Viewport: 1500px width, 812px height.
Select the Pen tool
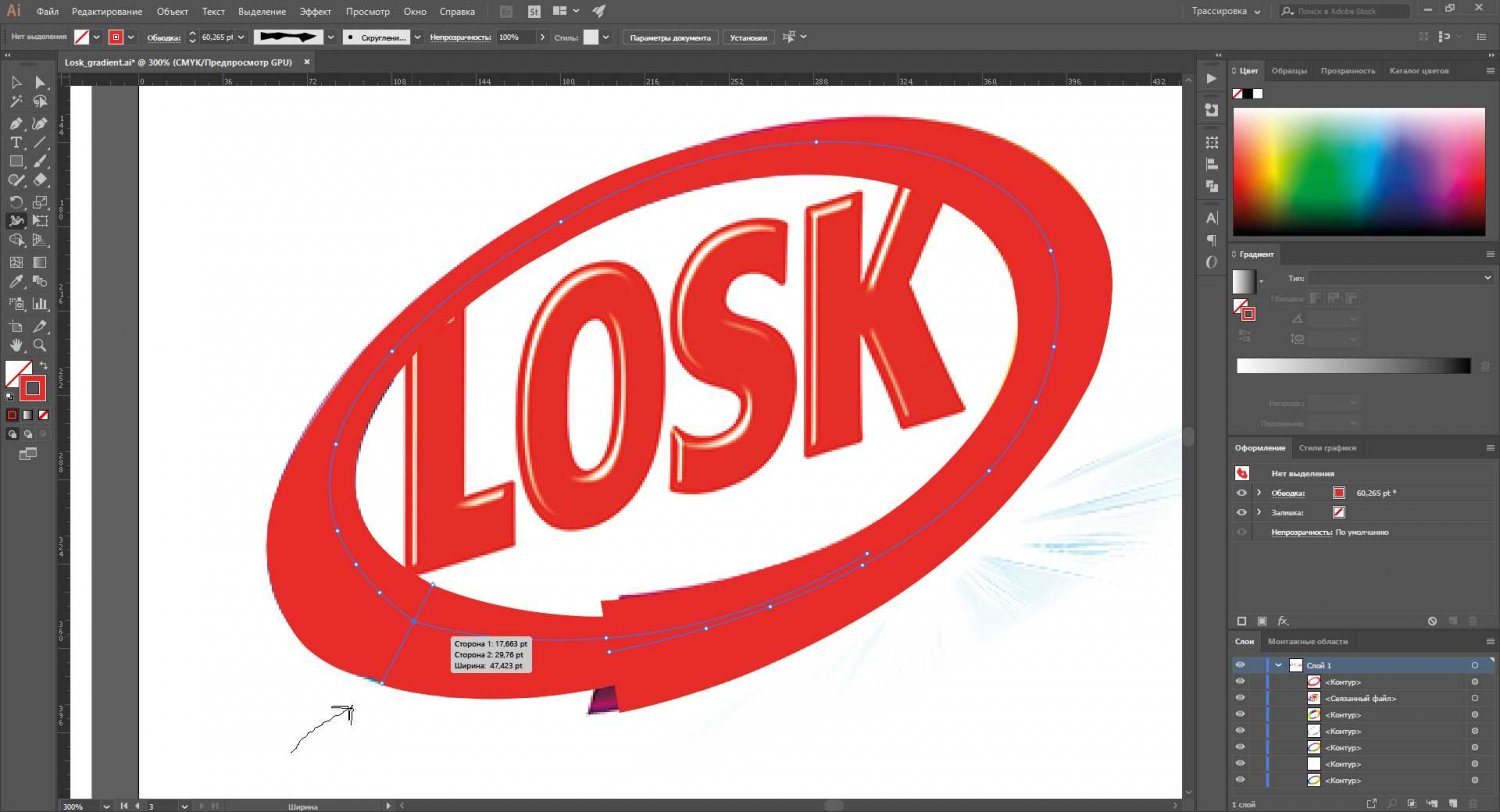point(16,124)
